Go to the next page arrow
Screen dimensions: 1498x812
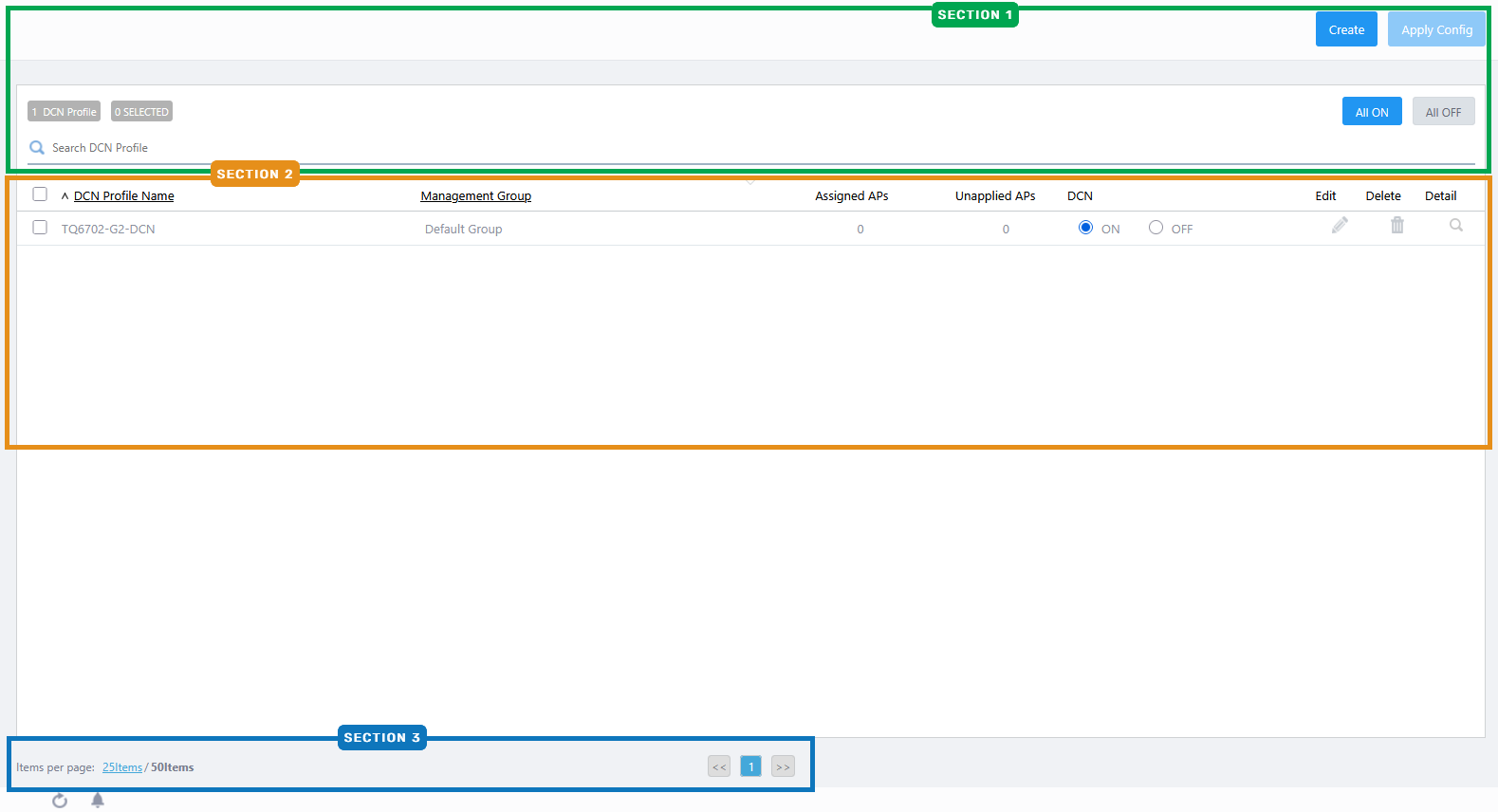(x=783, y=766)
